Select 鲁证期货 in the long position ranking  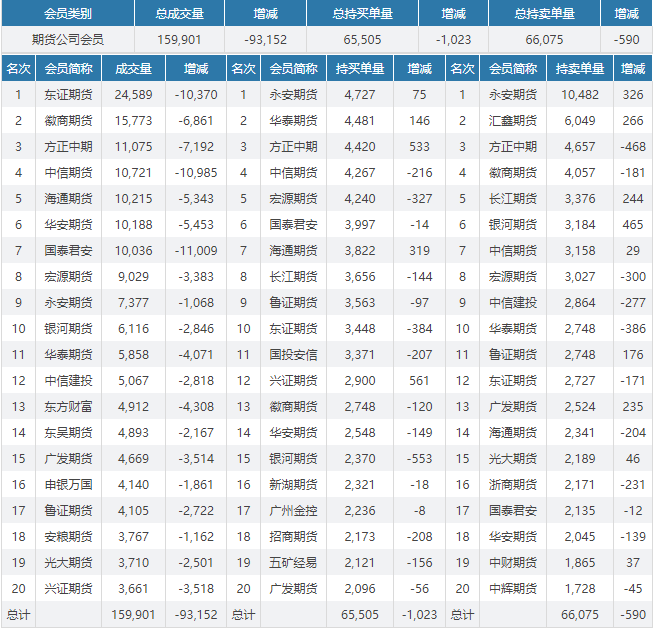[293, 303]
